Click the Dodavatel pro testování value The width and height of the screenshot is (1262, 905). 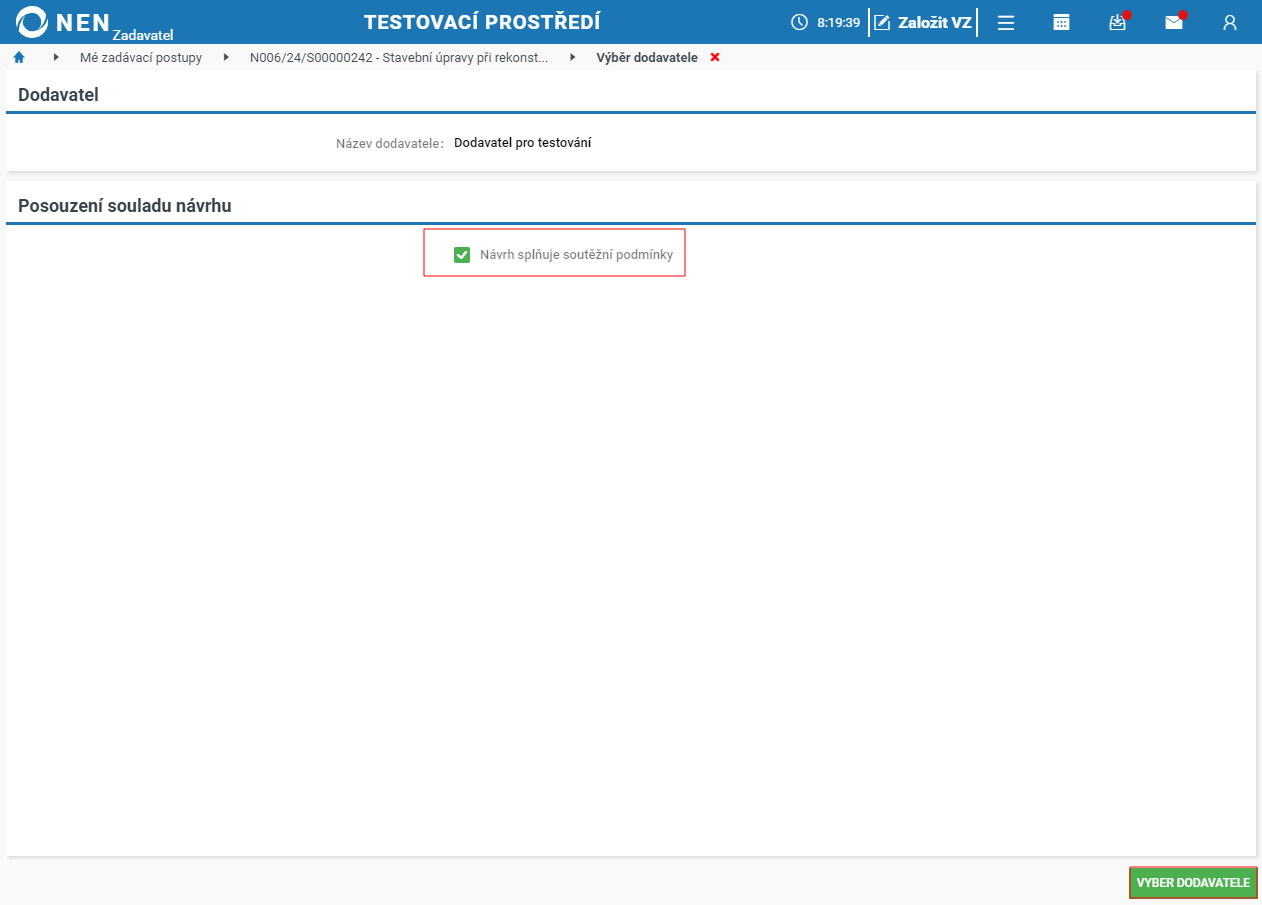pos(522,143)
